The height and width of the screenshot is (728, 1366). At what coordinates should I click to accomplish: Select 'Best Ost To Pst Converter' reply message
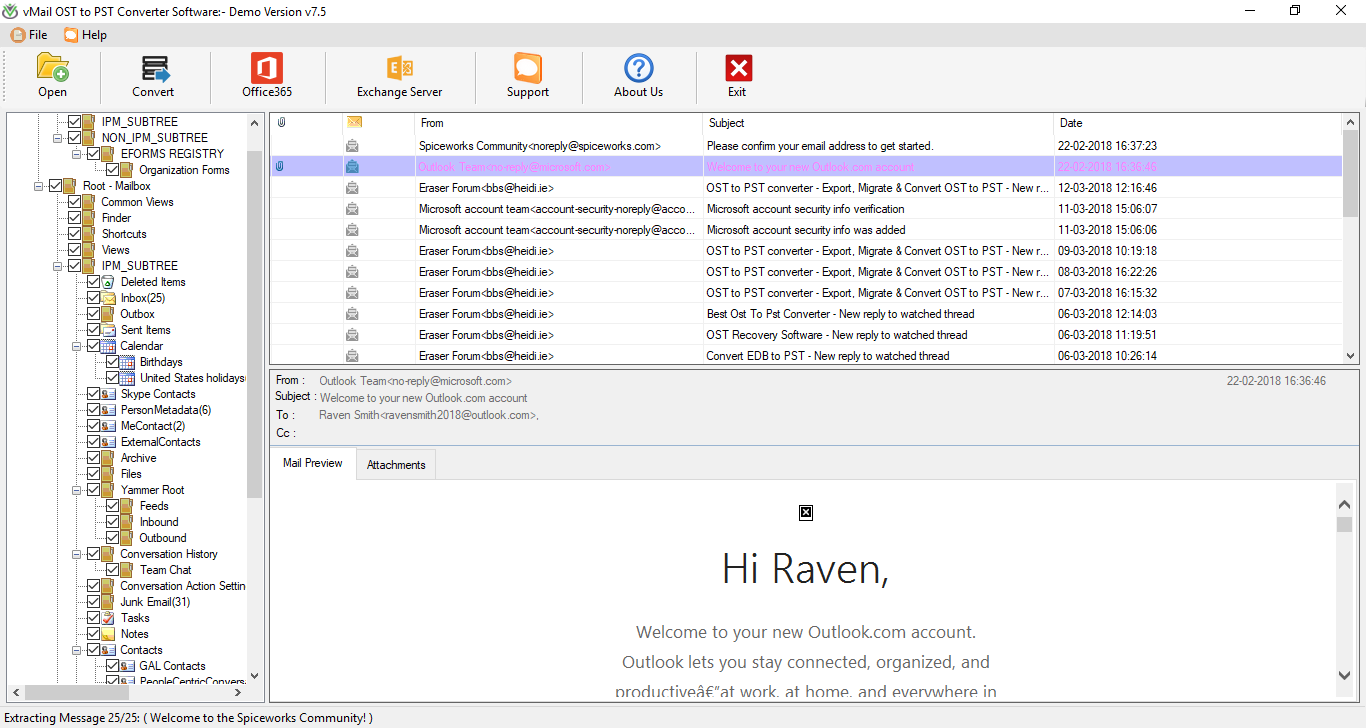[806, 314]
